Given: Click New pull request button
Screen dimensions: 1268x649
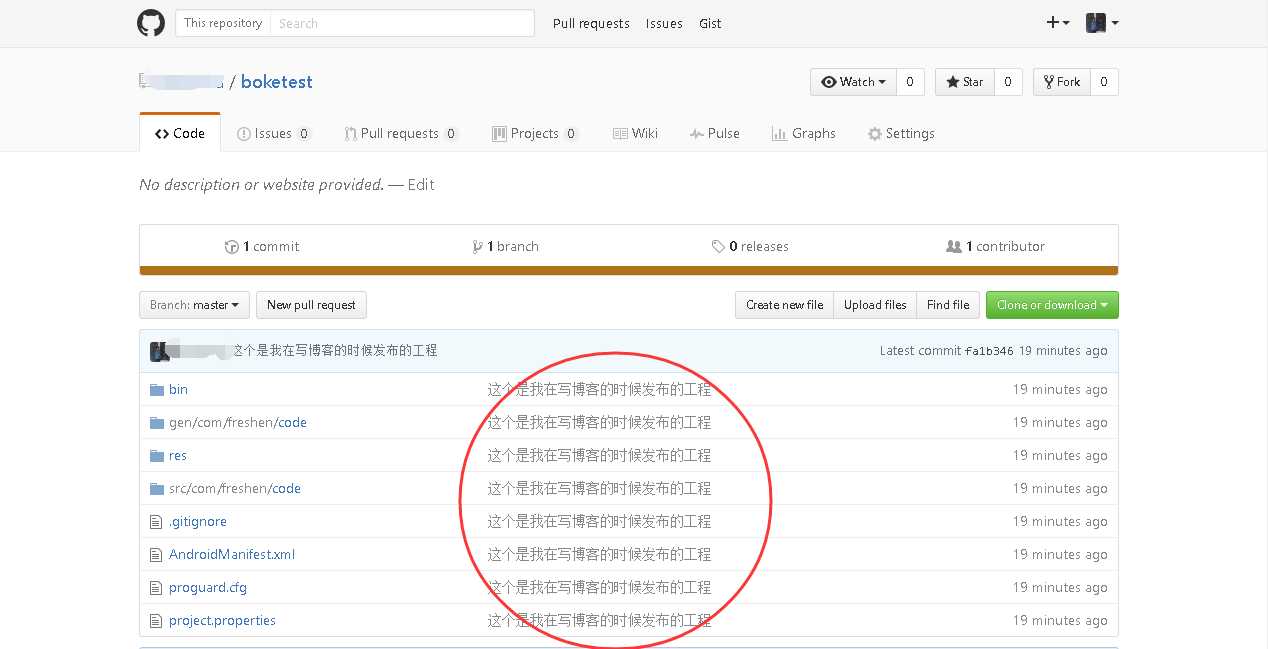Looking at the screenshot, I should click(311, 305).
